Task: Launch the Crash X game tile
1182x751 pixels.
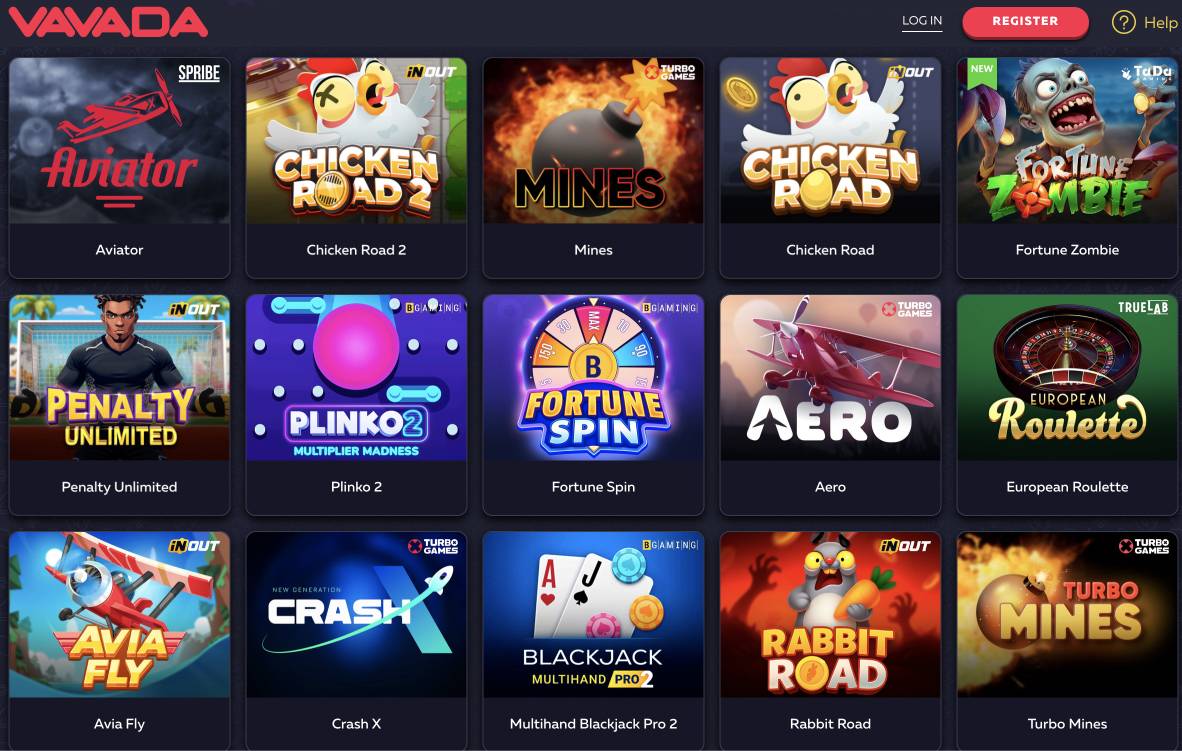Action: (357, 615)
